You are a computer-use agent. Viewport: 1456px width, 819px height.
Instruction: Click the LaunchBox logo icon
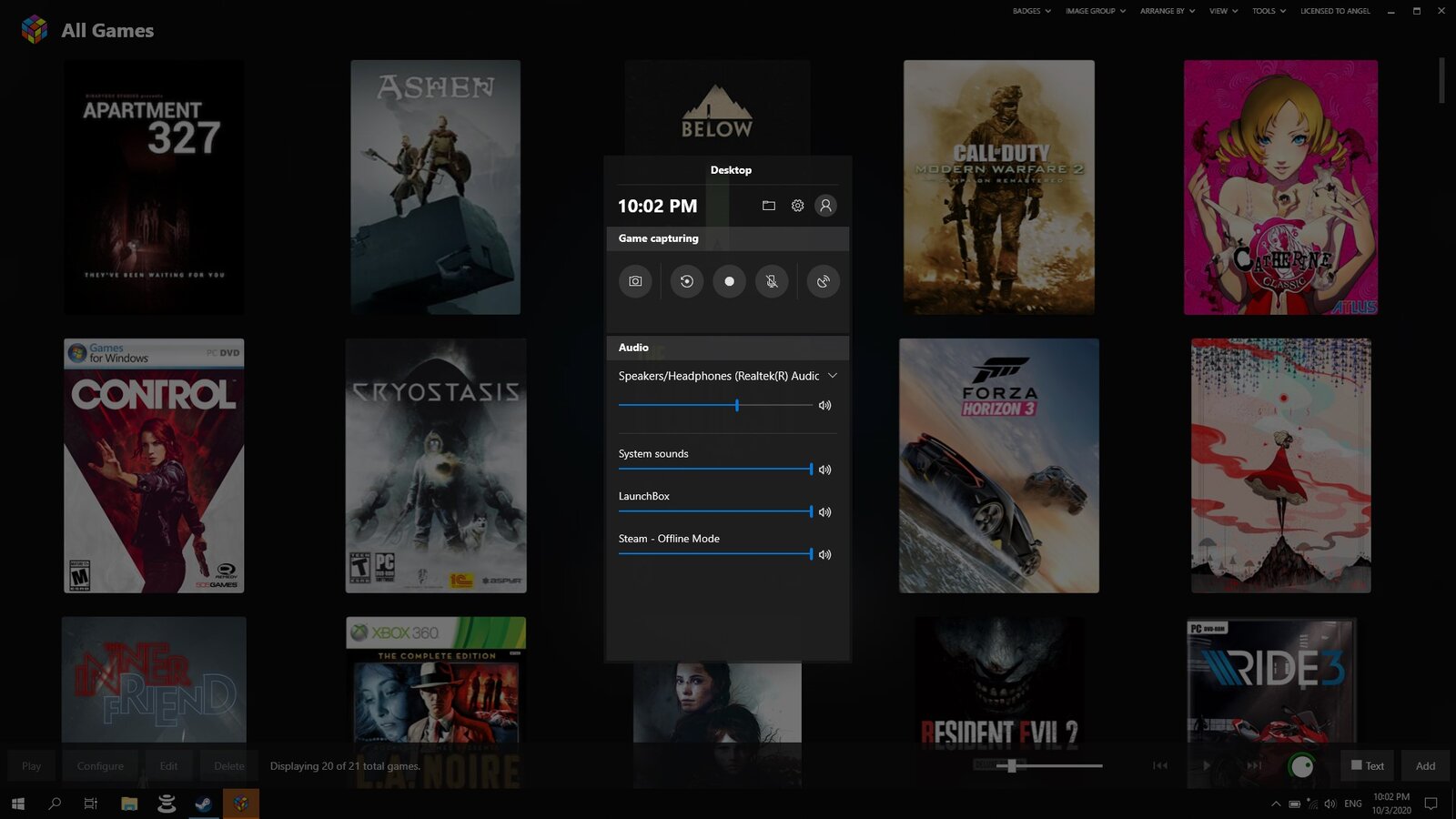pyautogui.click(x=35, y=29)
